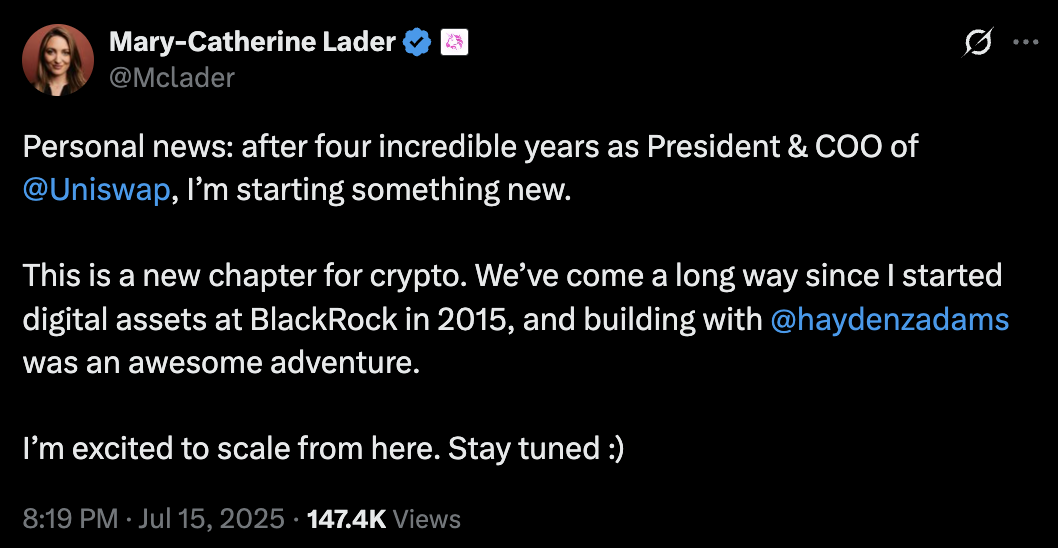Image resolution: width=1058 pixels, height=548 pixels.
Task: Open the Grok explain-this-post icon
Action: [x=978, y=42]
